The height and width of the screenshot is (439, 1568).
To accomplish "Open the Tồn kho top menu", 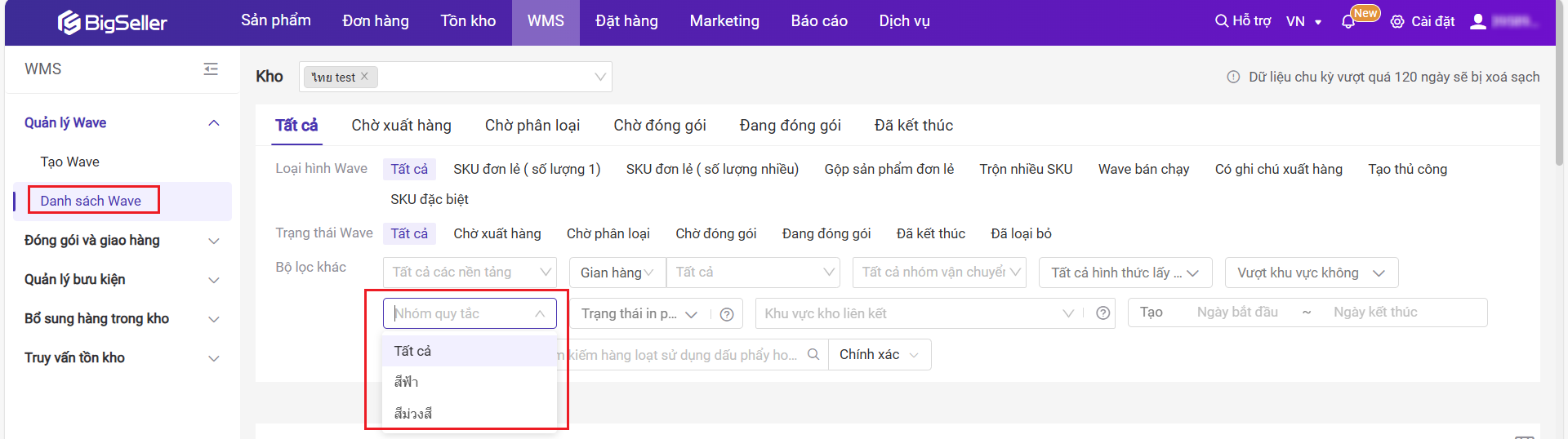I will pyautogui.click(x=468, y=21).
